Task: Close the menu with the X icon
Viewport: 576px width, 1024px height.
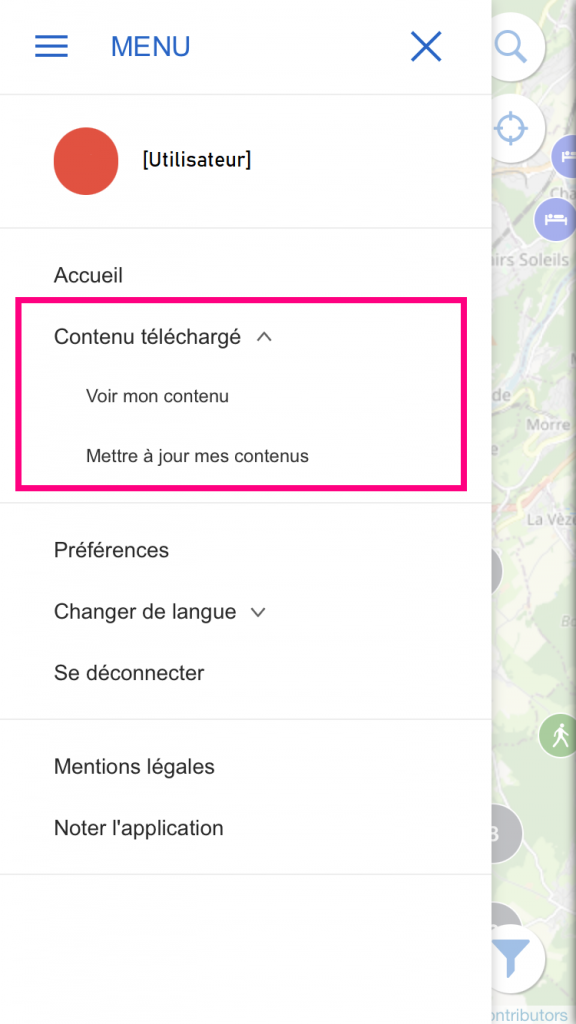Action: (426, 46)
